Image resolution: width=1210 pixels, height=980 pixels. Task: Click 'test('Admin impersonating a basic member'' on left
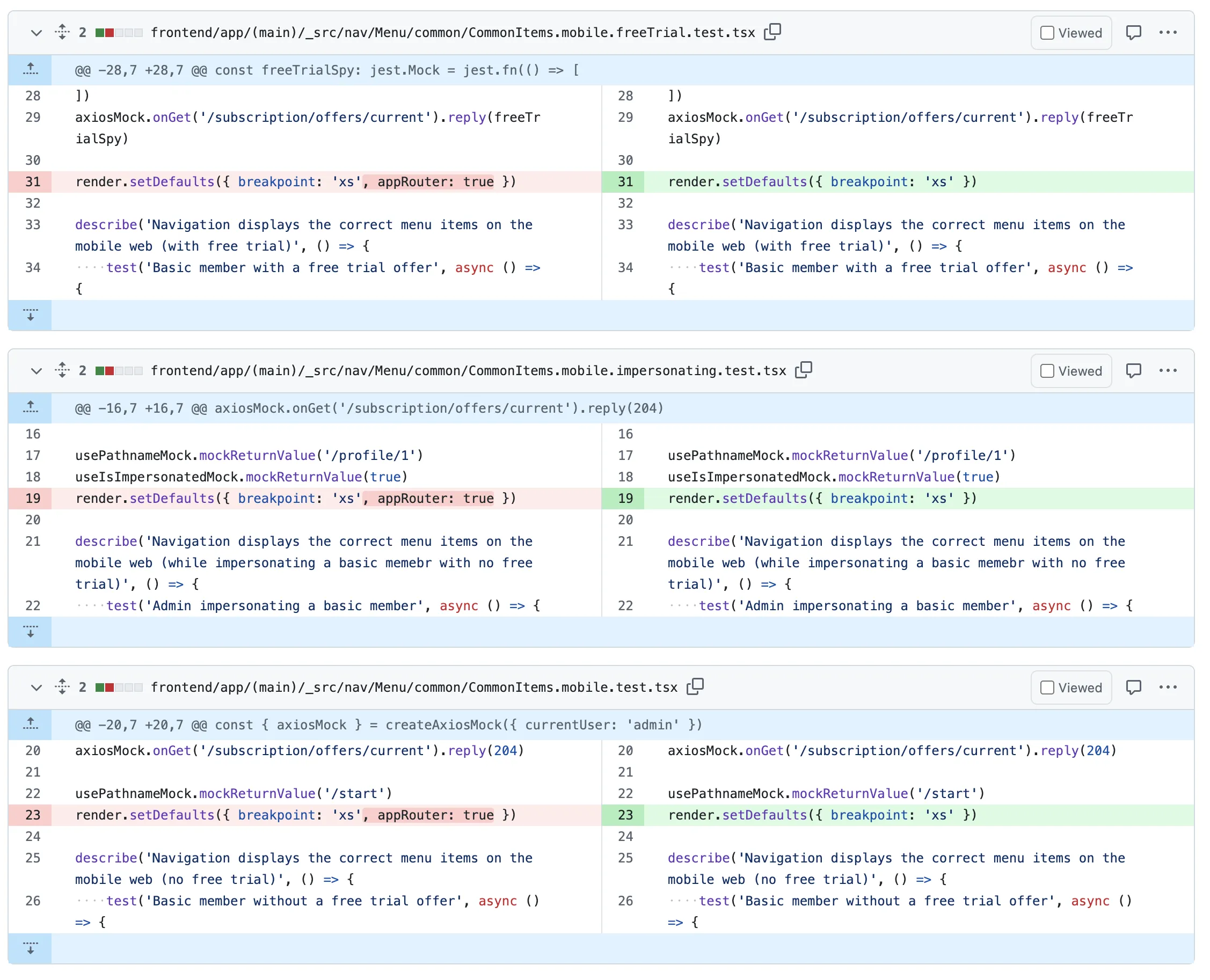click(x=265, y=607)
